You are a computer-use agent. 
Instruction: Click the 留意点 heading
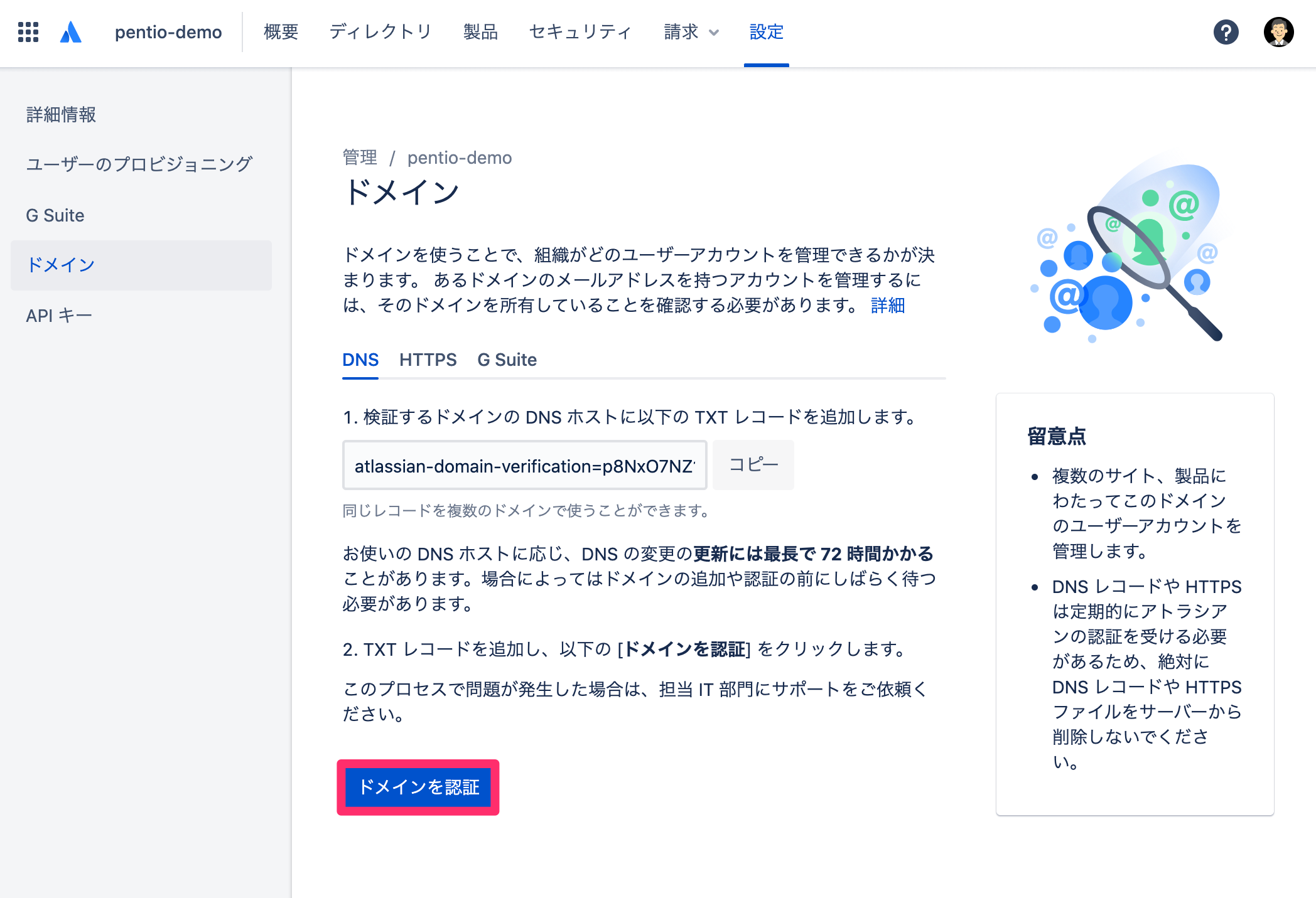coord(1057,436)
